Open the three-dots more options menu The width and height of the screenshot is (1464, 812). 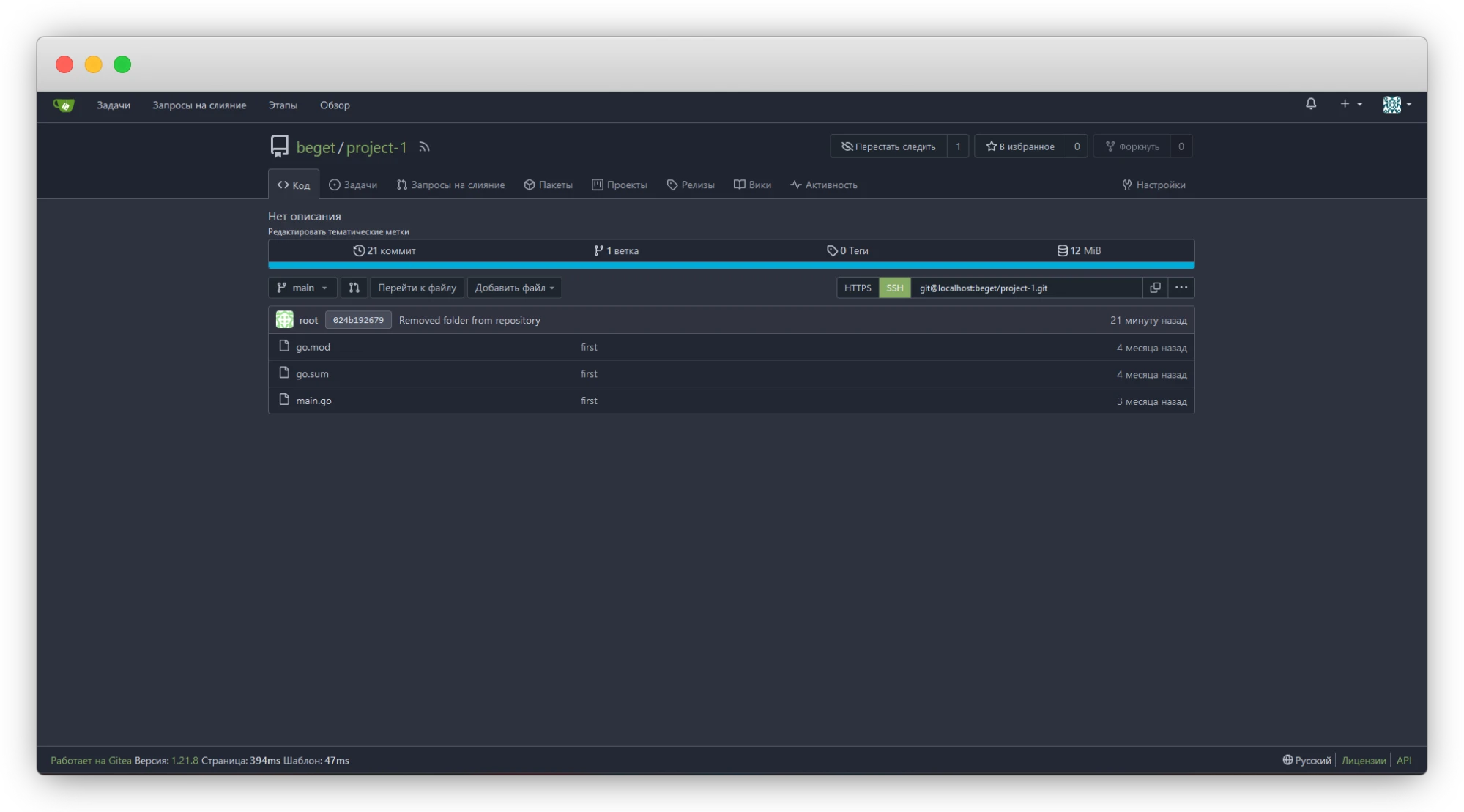[x=1181, y=288]
